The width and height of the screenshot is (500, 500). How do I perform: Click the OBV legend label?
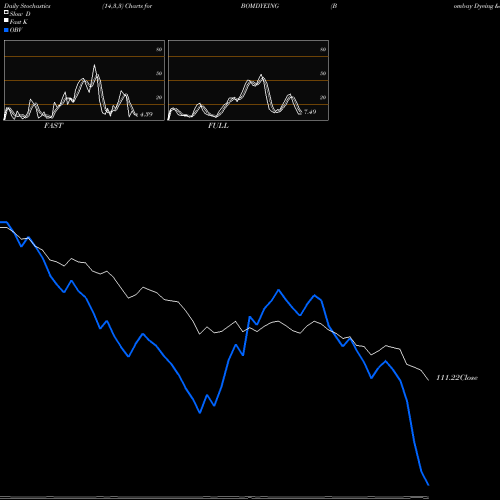click(16, 30)
